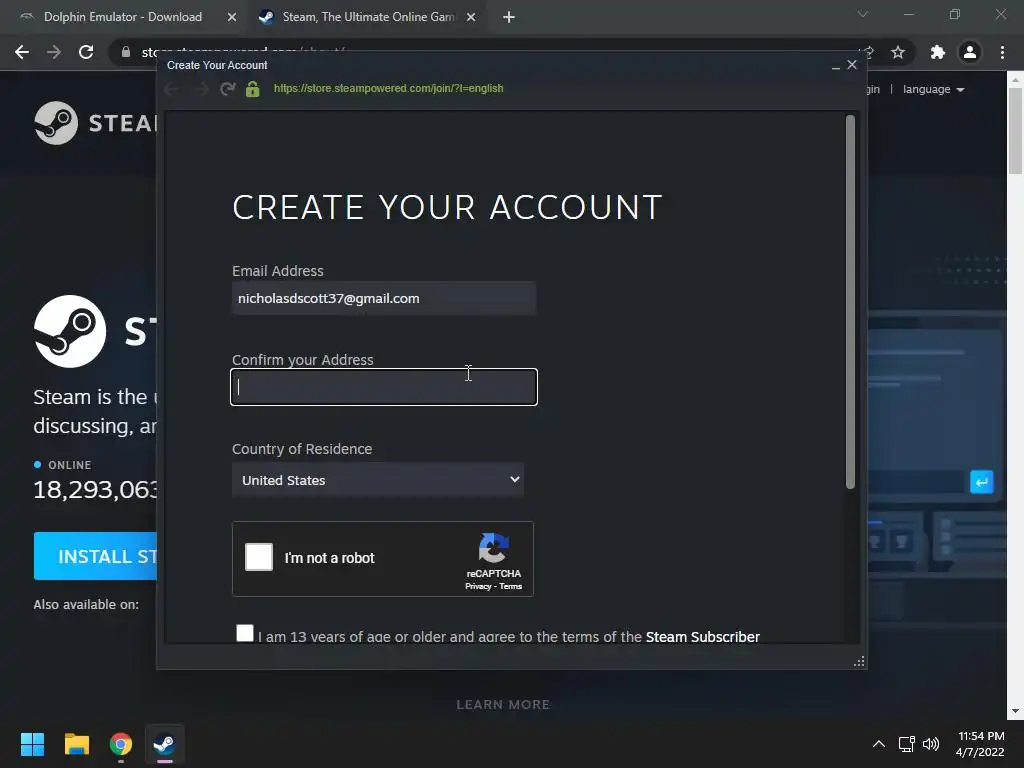Click the blue enter-arrow button on Steam page
Image resolution: width=1024 pixels, height=768 pixels.
[982, 483]
